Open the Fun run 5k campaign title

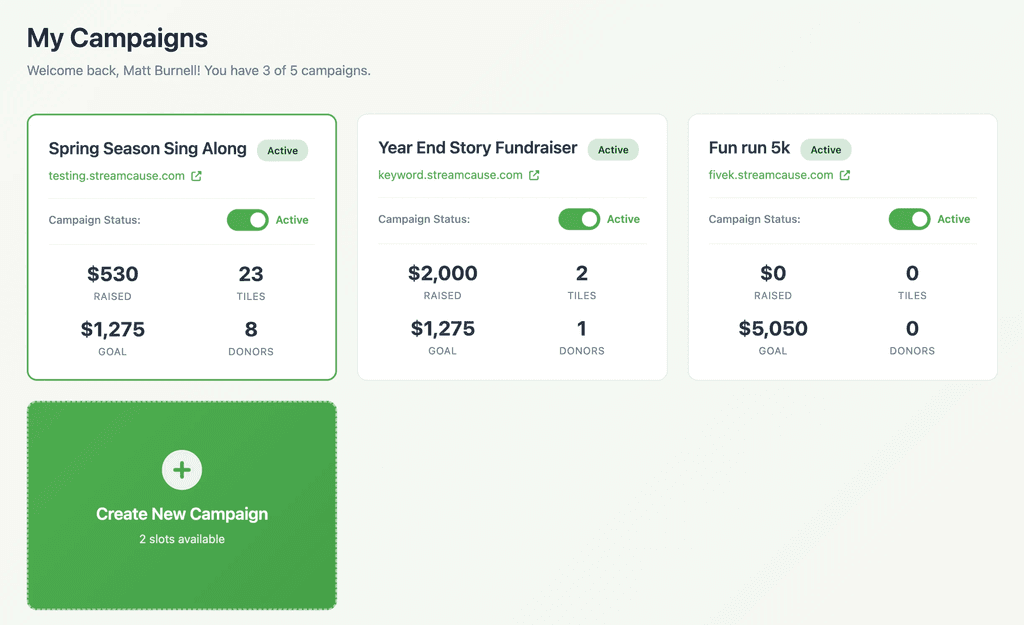coord(749,148)
